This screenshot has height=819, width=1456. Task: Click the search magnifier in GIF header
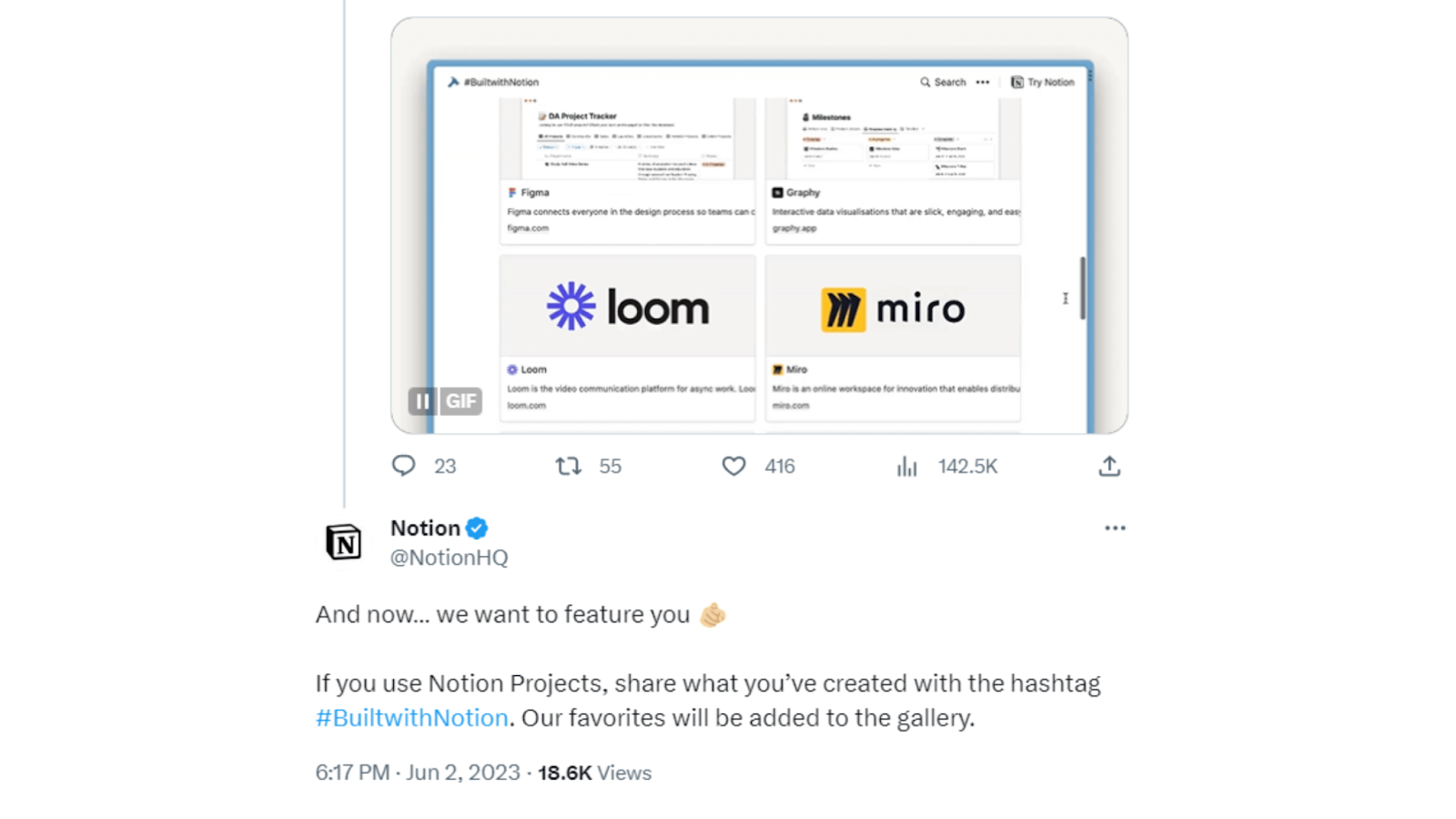tap(925, 82)
